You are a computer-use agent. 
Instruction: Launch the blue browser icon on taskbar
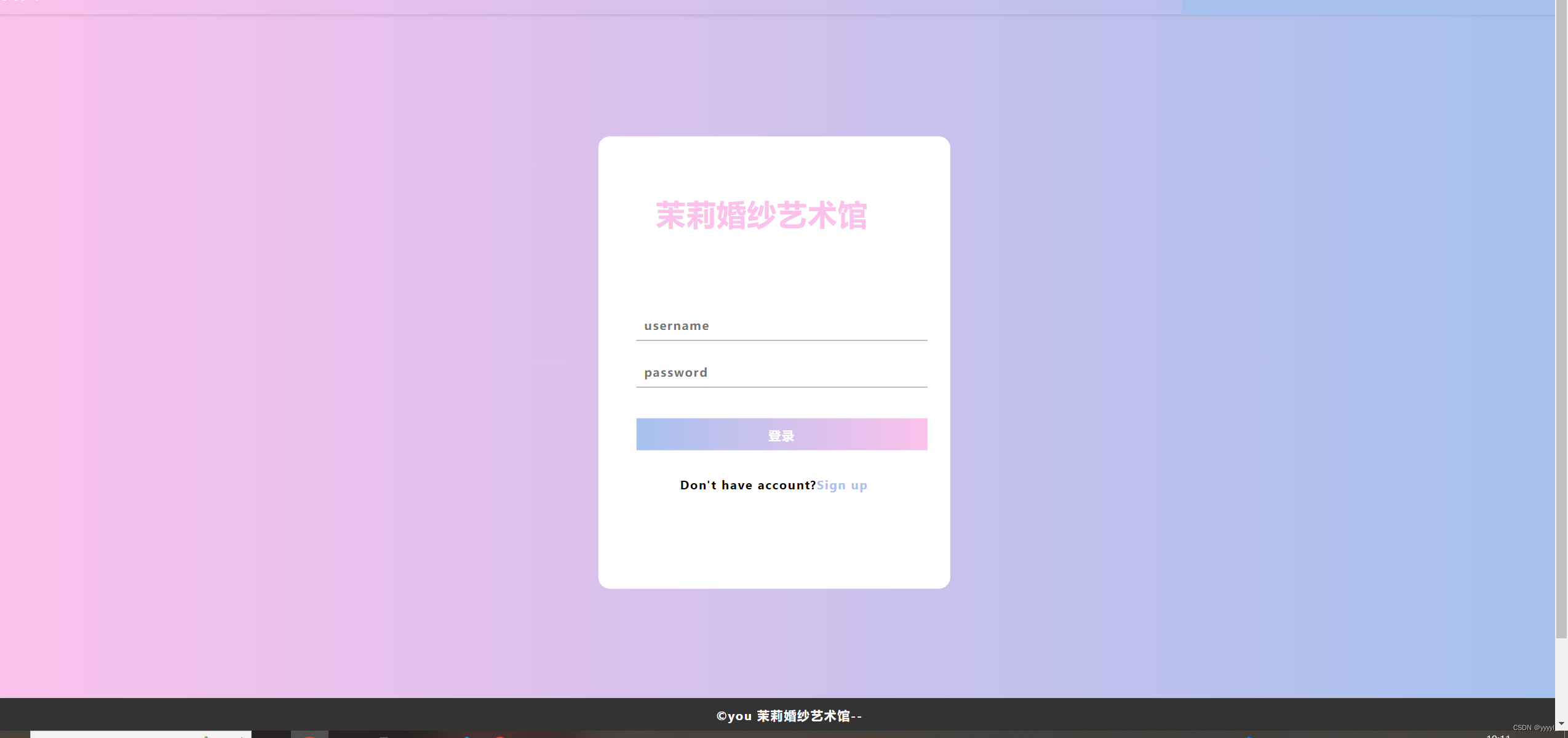[x=466, y=736]
